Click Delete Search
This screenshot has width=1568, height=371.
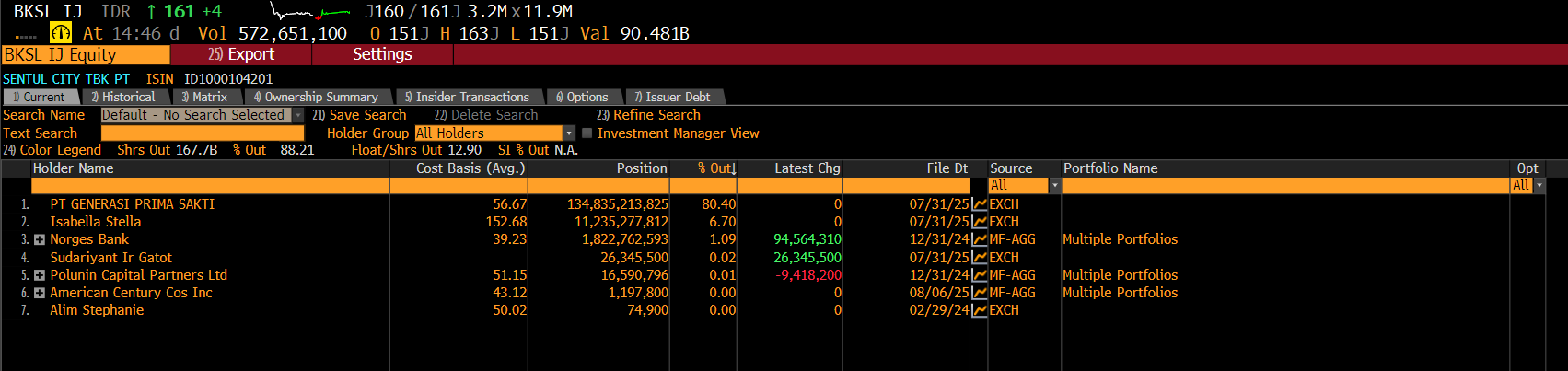[x=486, y=115]
